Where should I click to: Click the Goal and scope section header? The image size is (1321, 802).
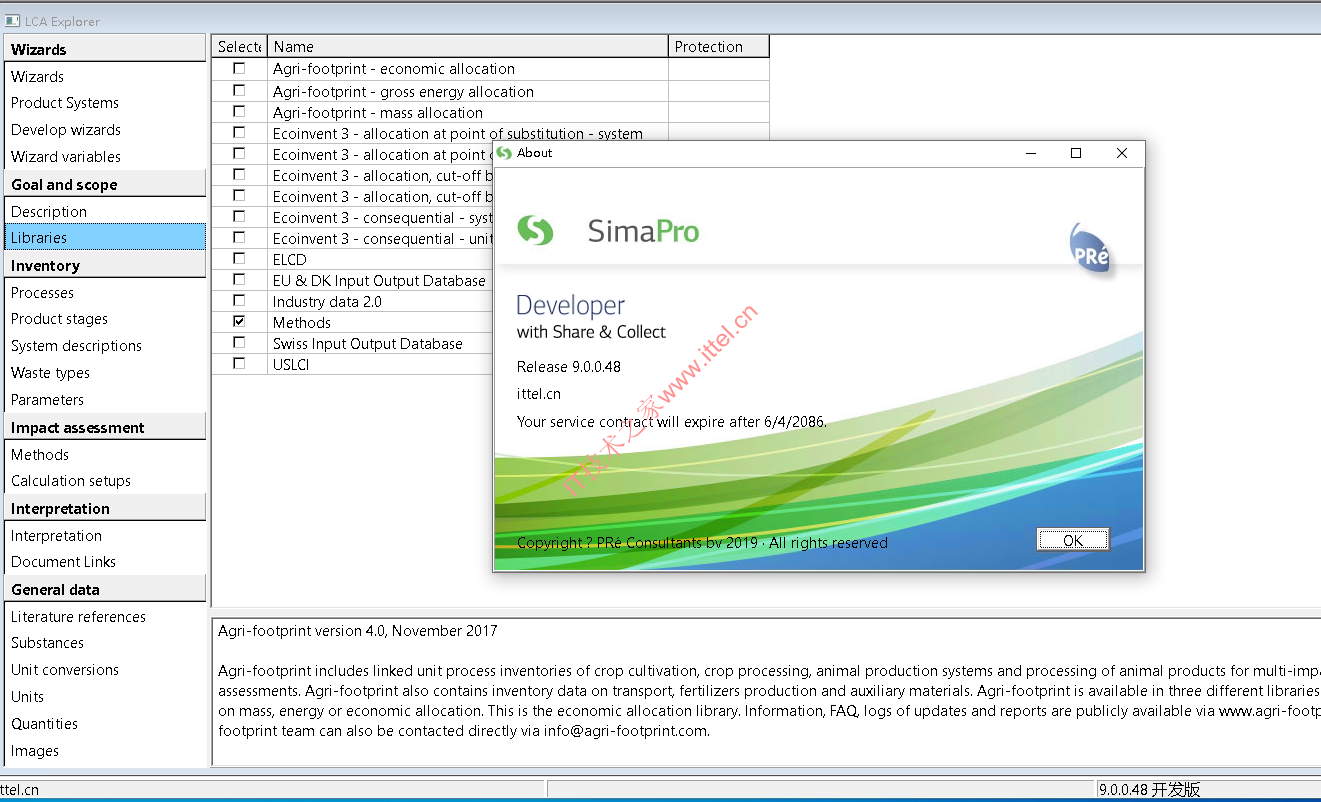click(105, 184)
